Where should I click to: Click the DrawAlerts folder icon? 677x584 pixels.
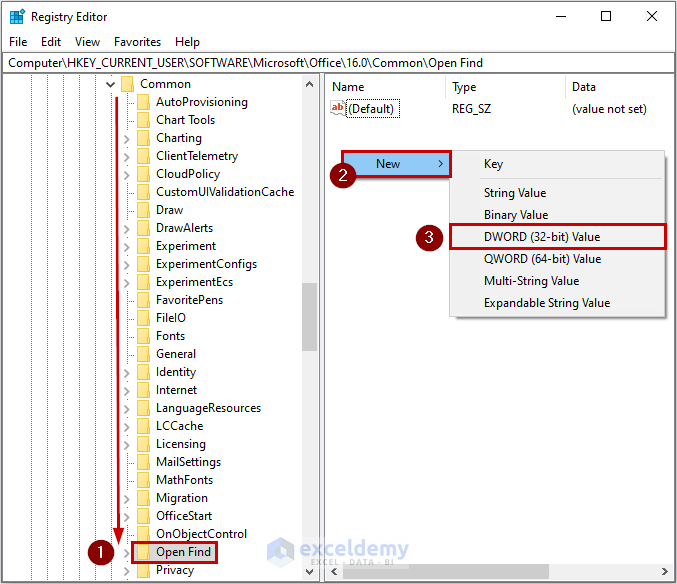[x=143, y=228]
